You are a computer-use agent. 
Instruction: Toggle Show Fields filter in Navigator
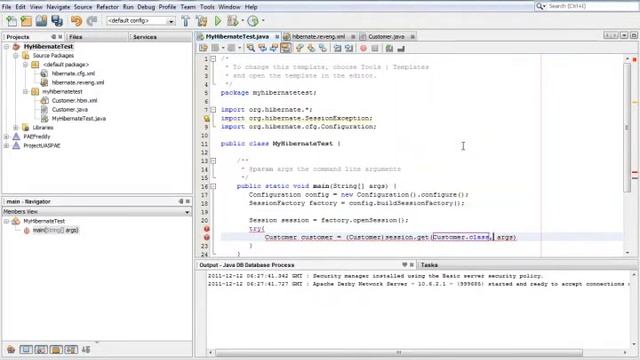coord(26,349)
